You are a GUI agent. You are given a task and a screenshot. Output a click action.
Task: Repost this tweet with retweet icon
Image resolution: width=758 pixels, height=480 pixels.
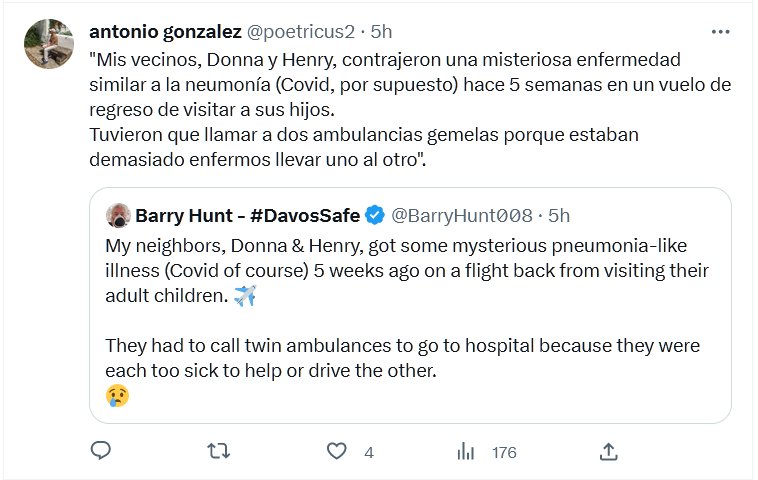pyautogui.click(x=217, y=451)
